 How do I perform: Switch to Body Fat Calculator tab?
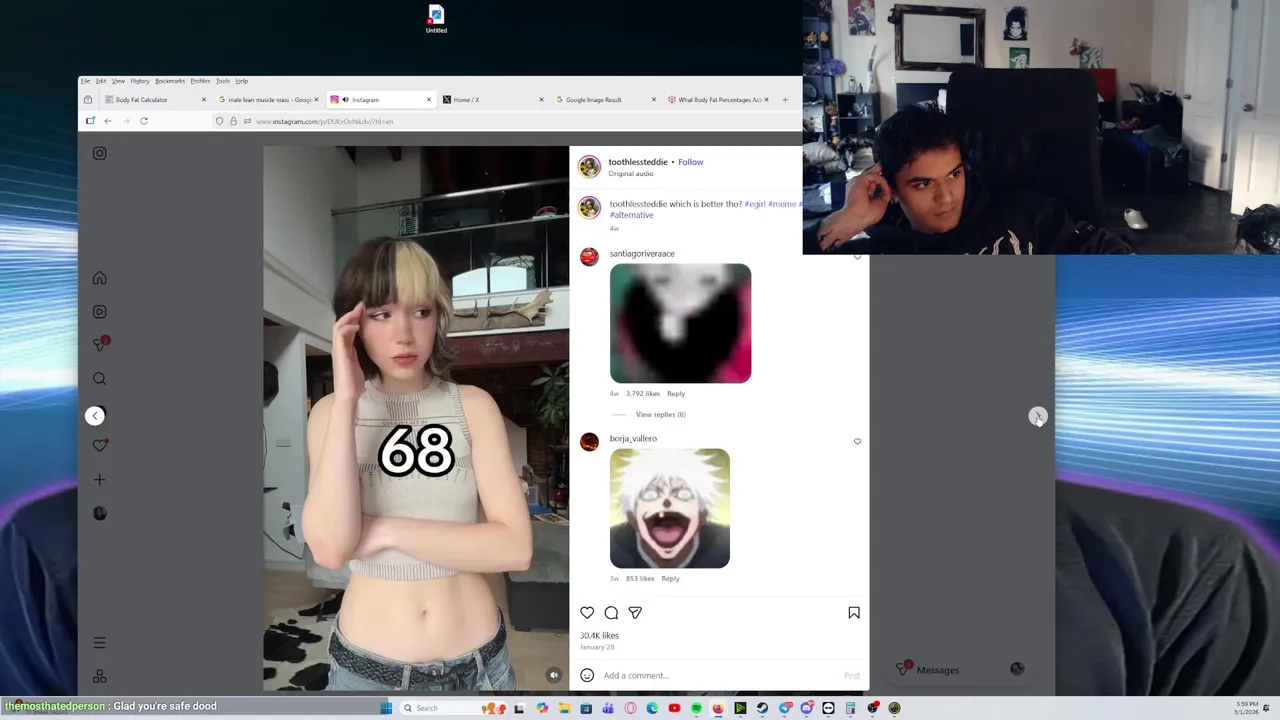pos(155,100)
